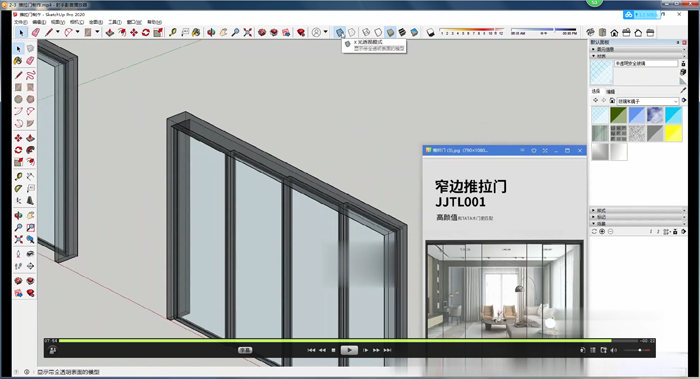Open the account profile dropdown arrow
The width and height of the screenshot is (700, 379).
[x=325, y=32]
